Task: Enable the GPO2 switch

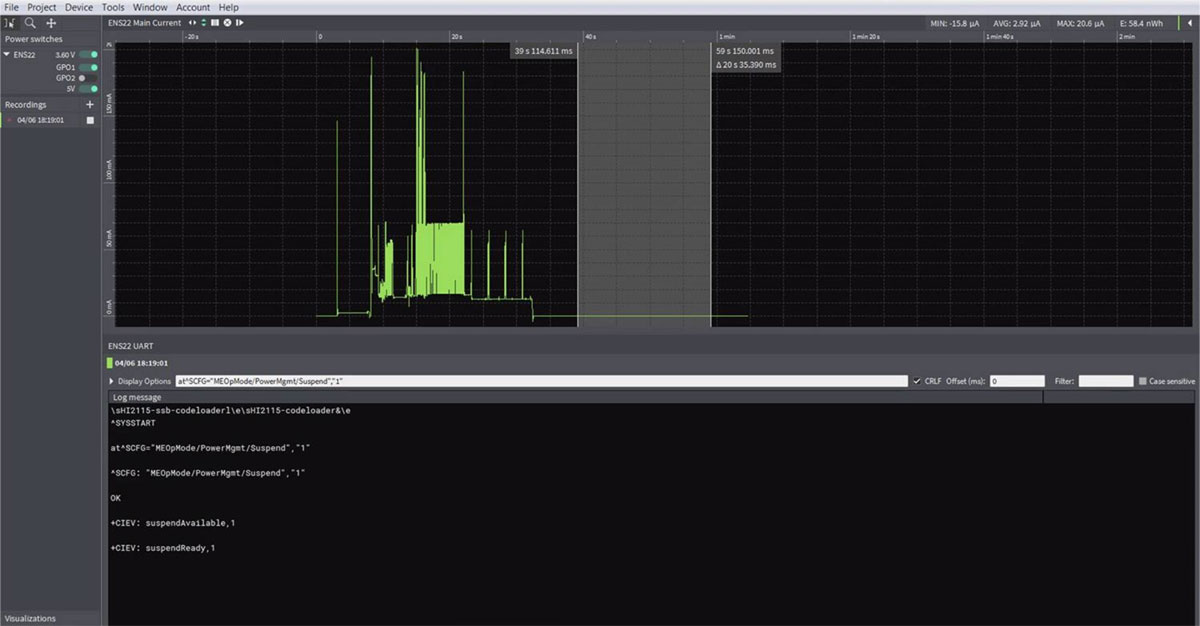Action: (x=88, y=77)
